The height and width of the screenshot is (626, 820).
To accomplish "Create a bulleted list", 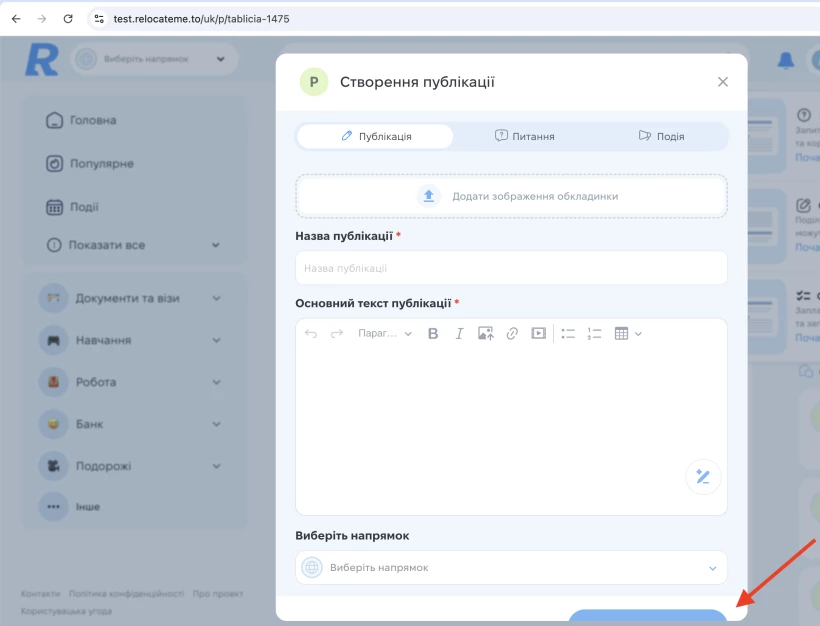I will click(568, 334).
